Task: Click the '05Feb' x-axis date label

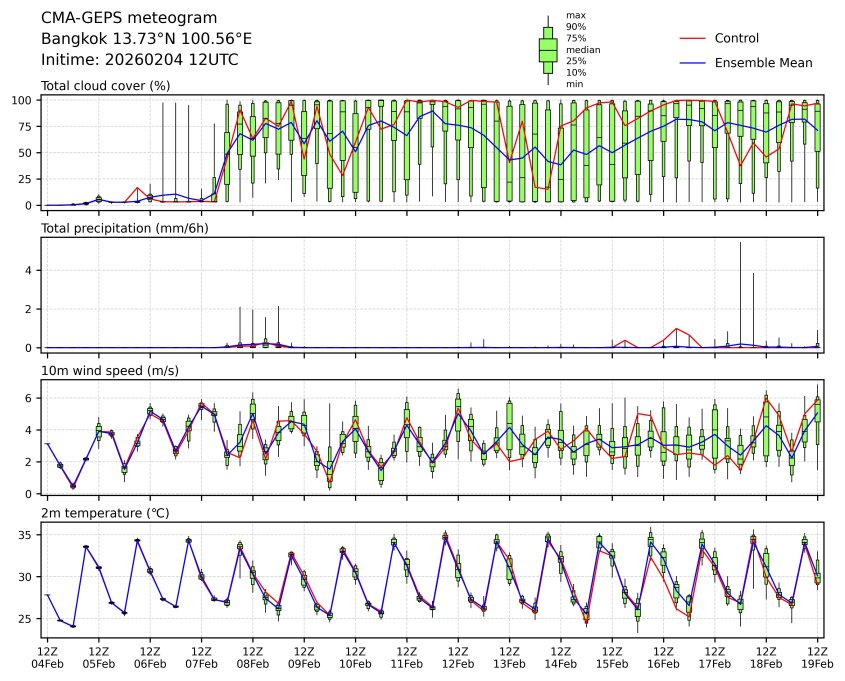Action: coord(99,664)
